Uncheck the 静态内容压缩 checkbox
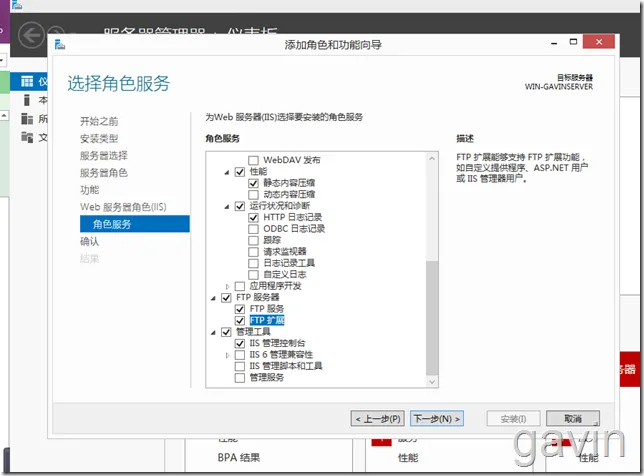Screen dimensions: 644x476 [x=253, y=183]
